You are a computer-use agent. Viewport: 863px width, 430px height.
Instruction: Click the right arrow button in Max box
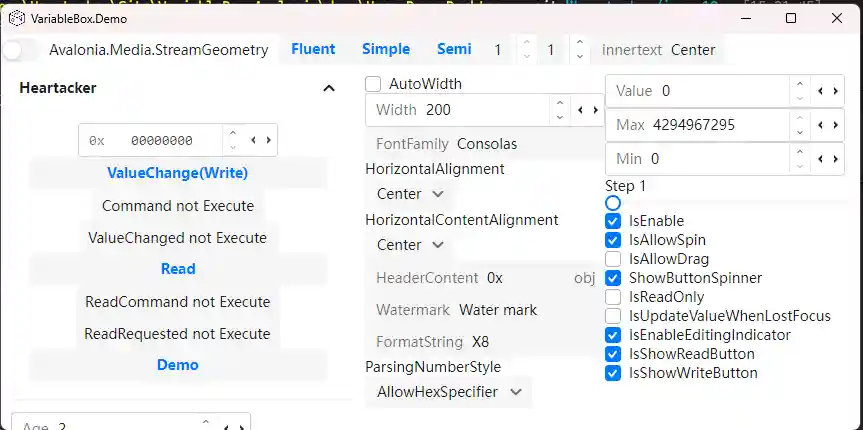(x=835, y=125)
